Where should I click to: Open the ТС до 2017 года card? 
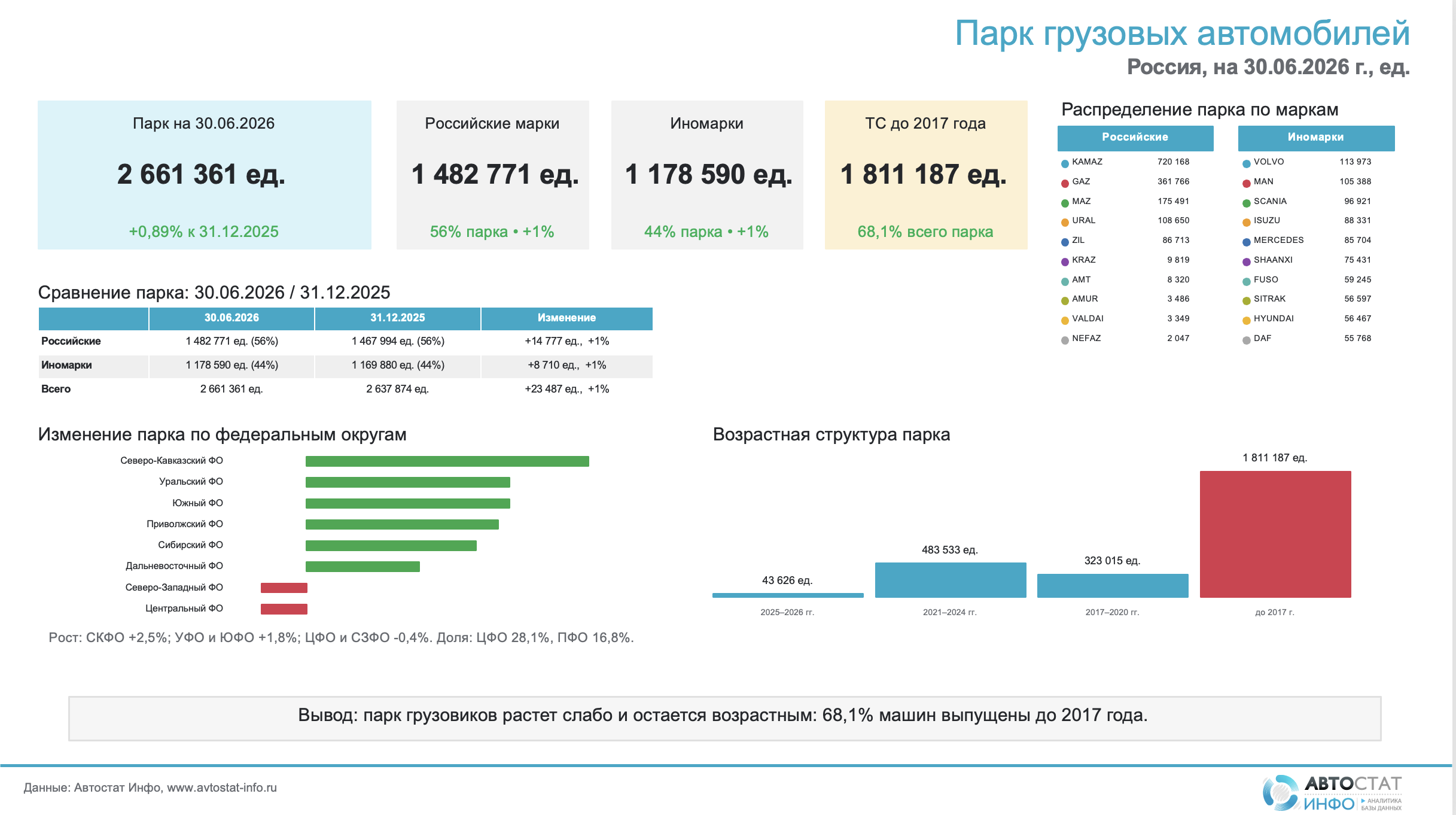[926, 175]
